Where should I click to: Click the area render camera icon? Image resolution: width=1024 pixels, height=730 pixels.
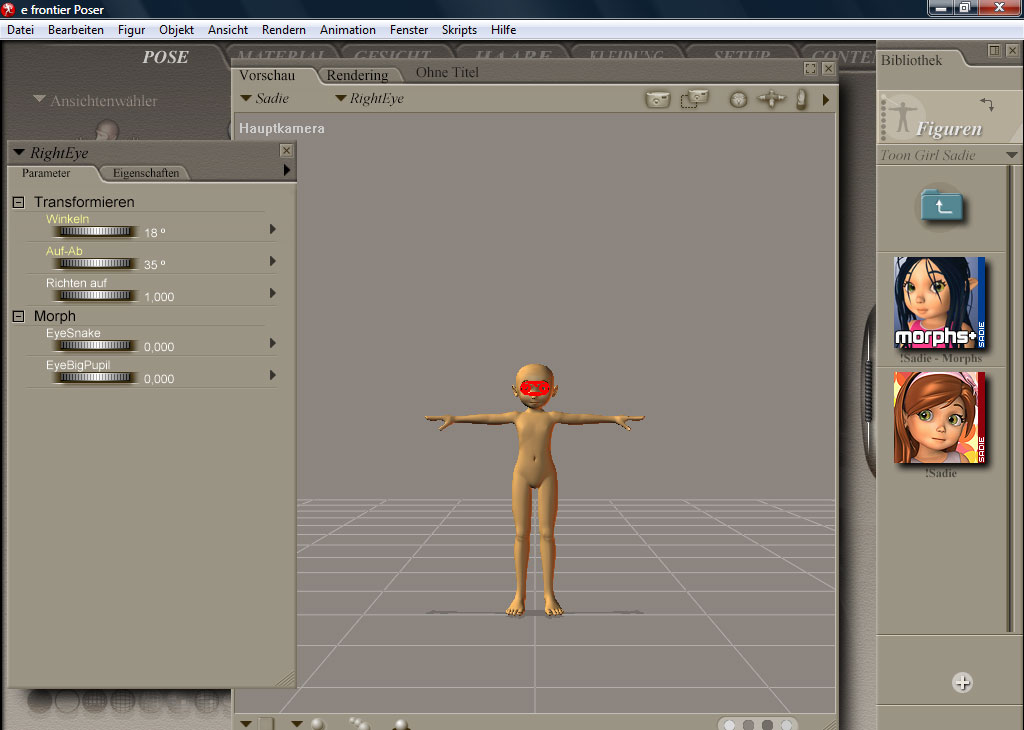tap(694, 99)
